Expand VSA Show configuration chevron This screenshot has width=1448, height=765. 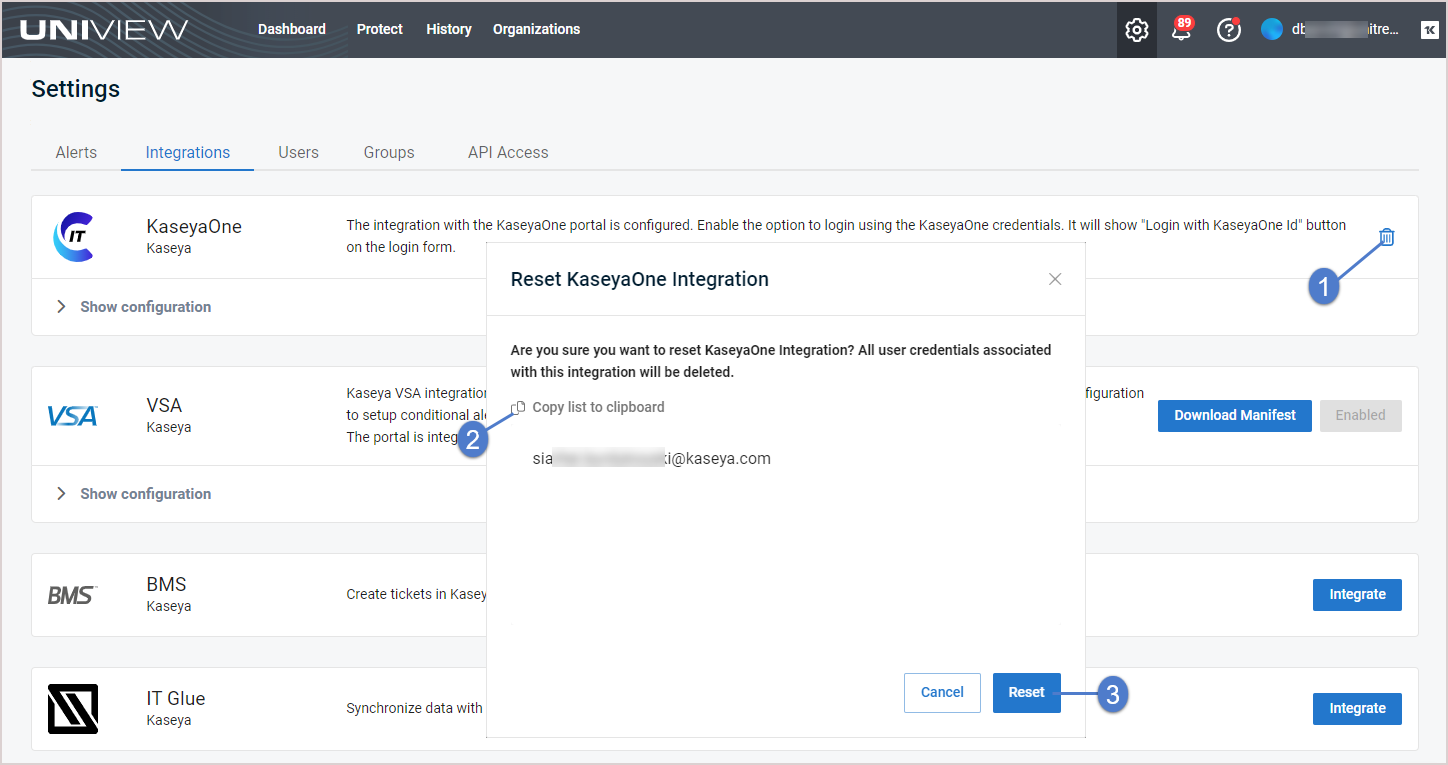coord(61,494)
